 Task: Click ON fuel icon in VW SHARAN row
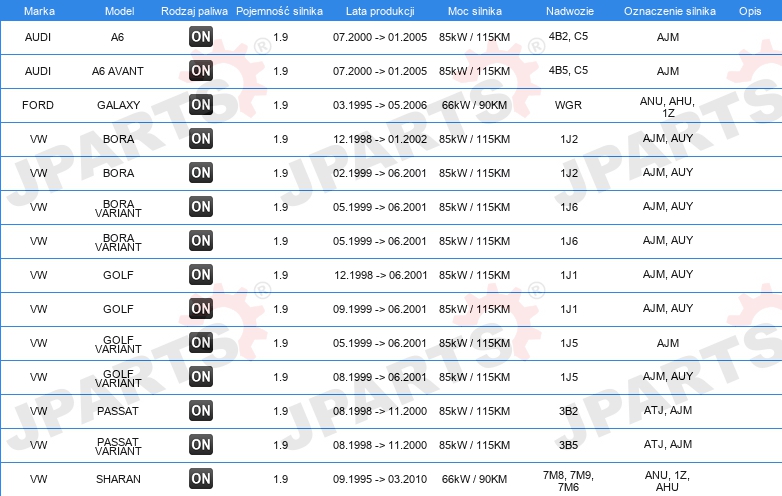point(201,479)
